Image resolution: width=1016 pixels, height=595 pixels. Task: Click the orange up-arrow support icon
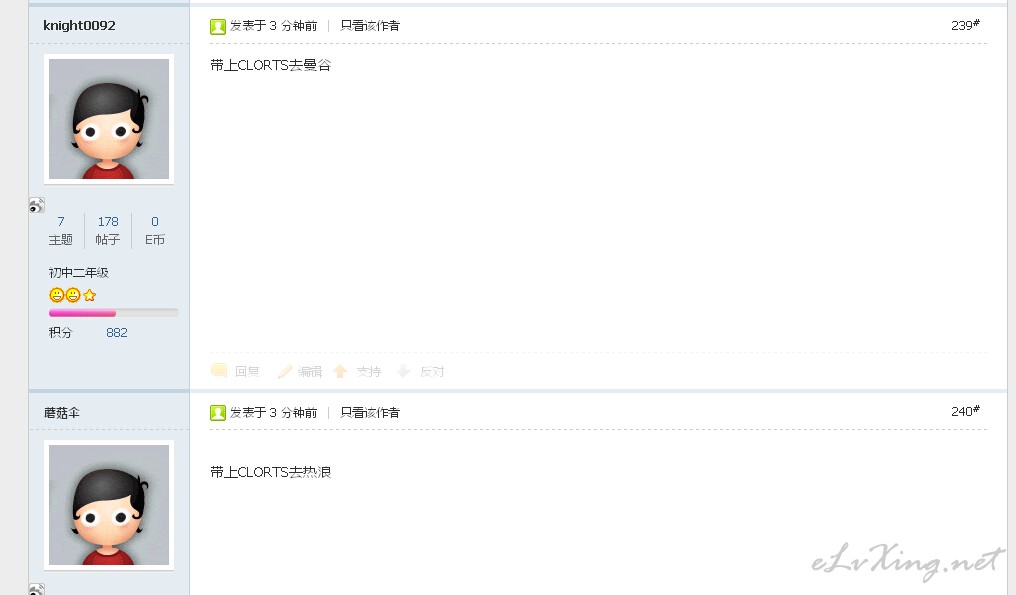click(x=340, y=371)
